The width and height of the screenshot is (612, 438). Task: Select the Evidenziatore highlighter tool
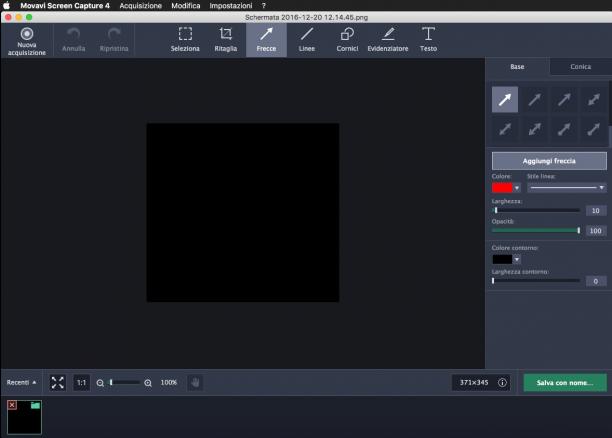[x=388, y=40]
